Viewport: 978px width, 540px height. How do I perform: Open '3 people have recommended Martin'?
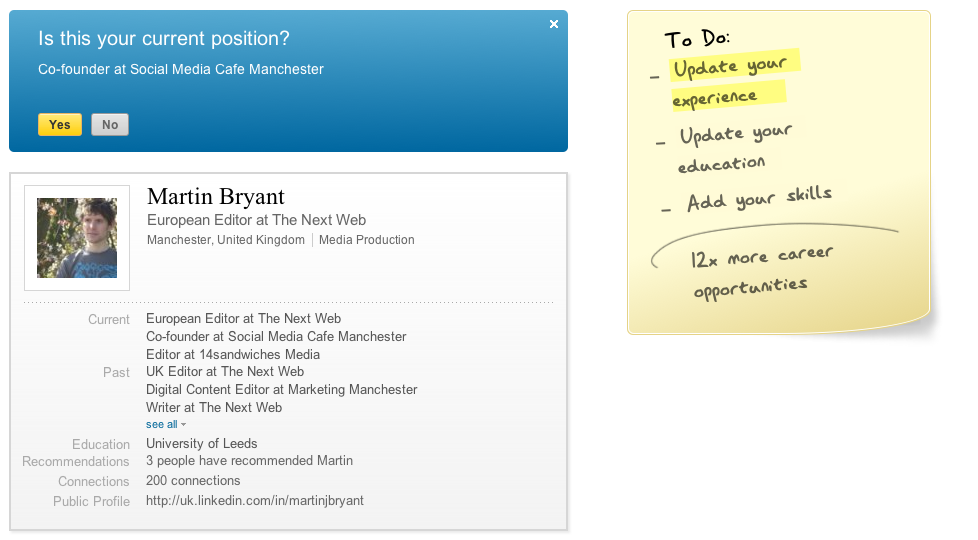pyautogui.click(x=249, y=461)
